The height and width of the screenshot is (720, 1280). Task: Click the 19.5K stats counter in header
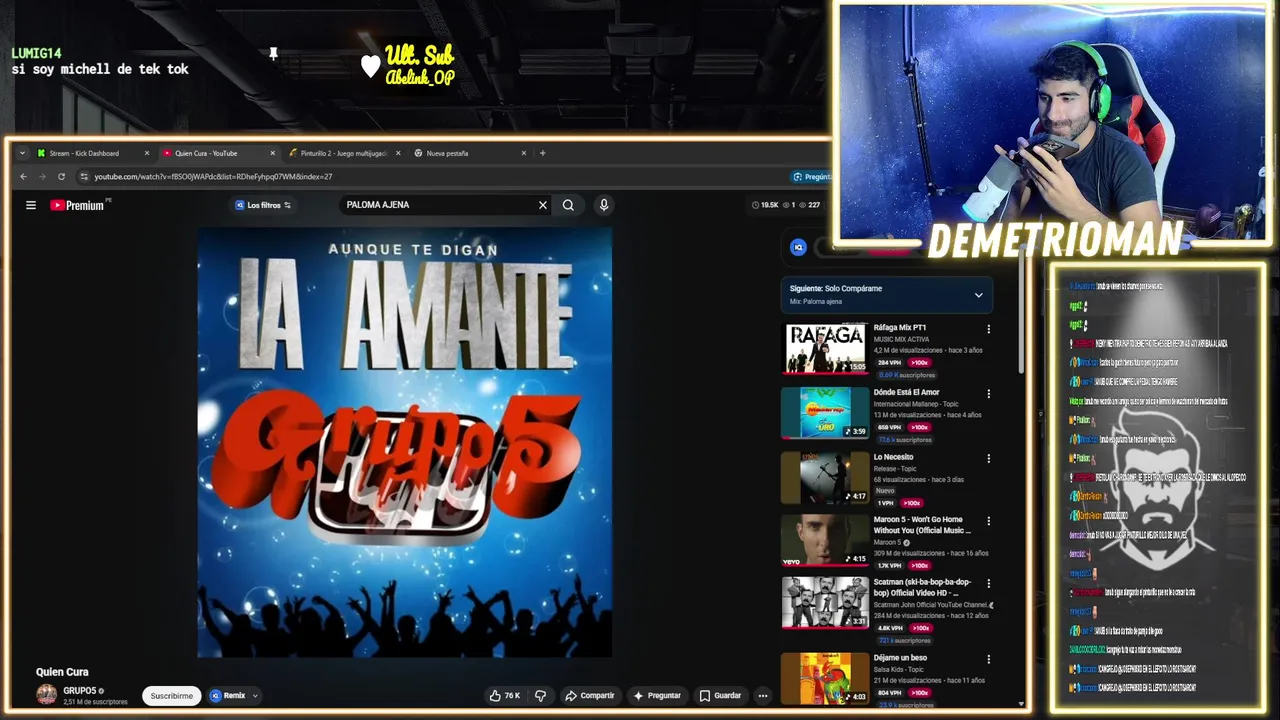tap(765, 205)
